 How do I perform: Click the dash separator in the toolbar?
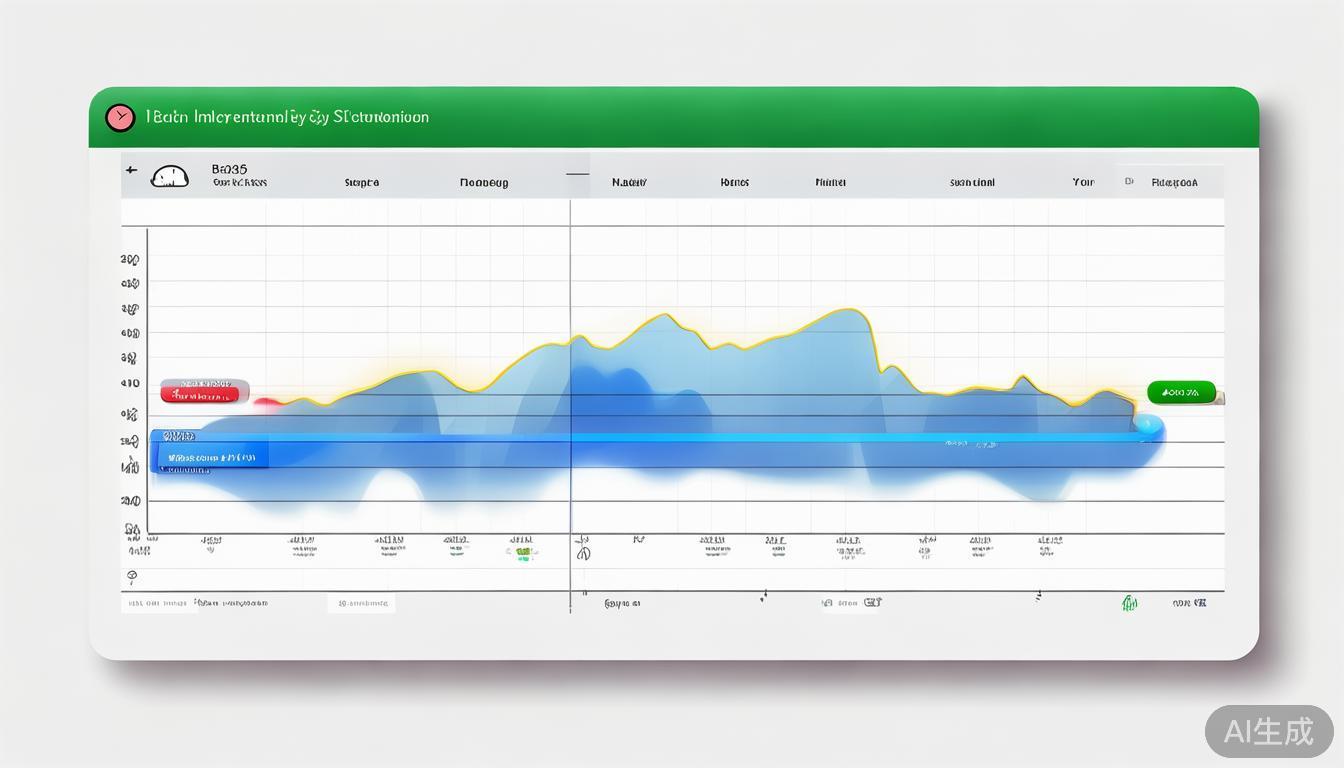click(577, 174)
